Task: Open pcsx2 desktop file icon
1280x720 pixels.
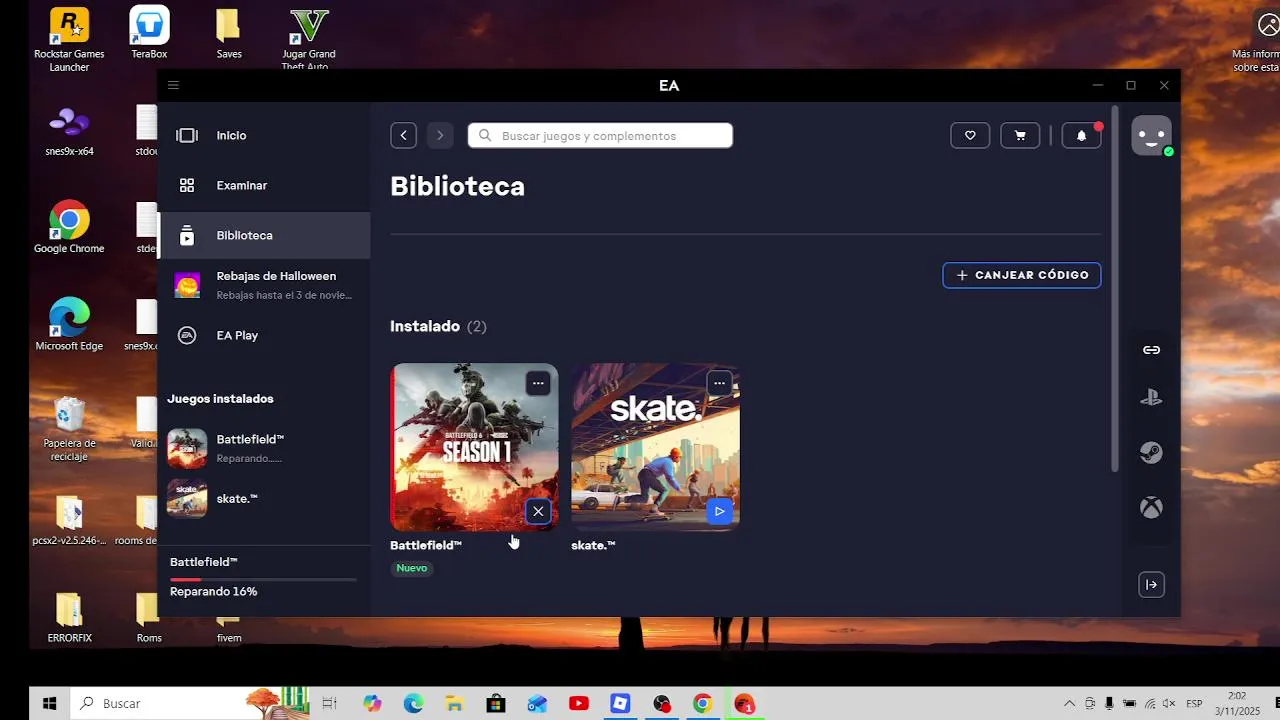Action: pyautogui.click(x=69, y=520)
